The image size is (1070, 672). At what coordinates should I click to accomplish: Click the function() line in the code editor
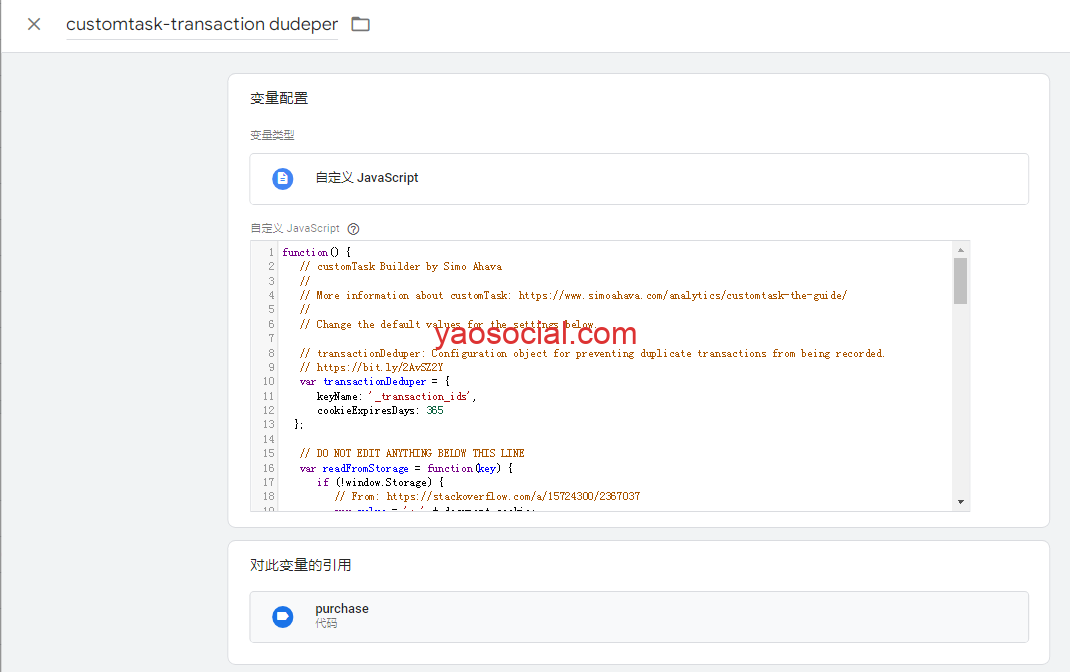point(316,252)
